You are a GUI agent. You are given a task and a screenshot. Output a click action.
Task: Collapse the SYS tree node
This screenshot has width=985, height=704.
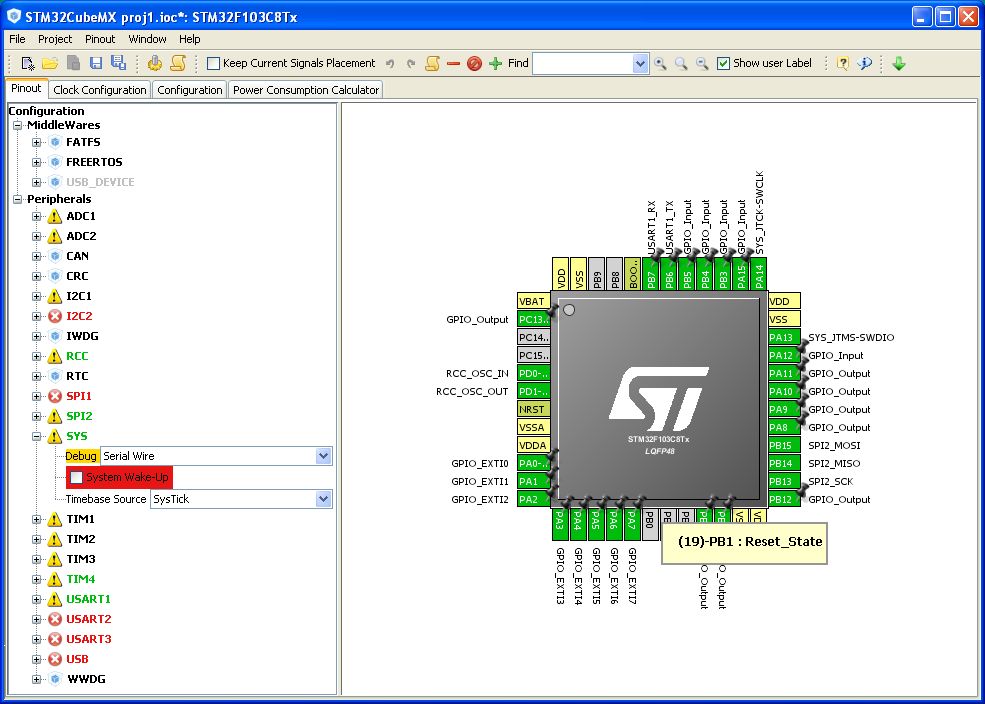click(36, 436)
